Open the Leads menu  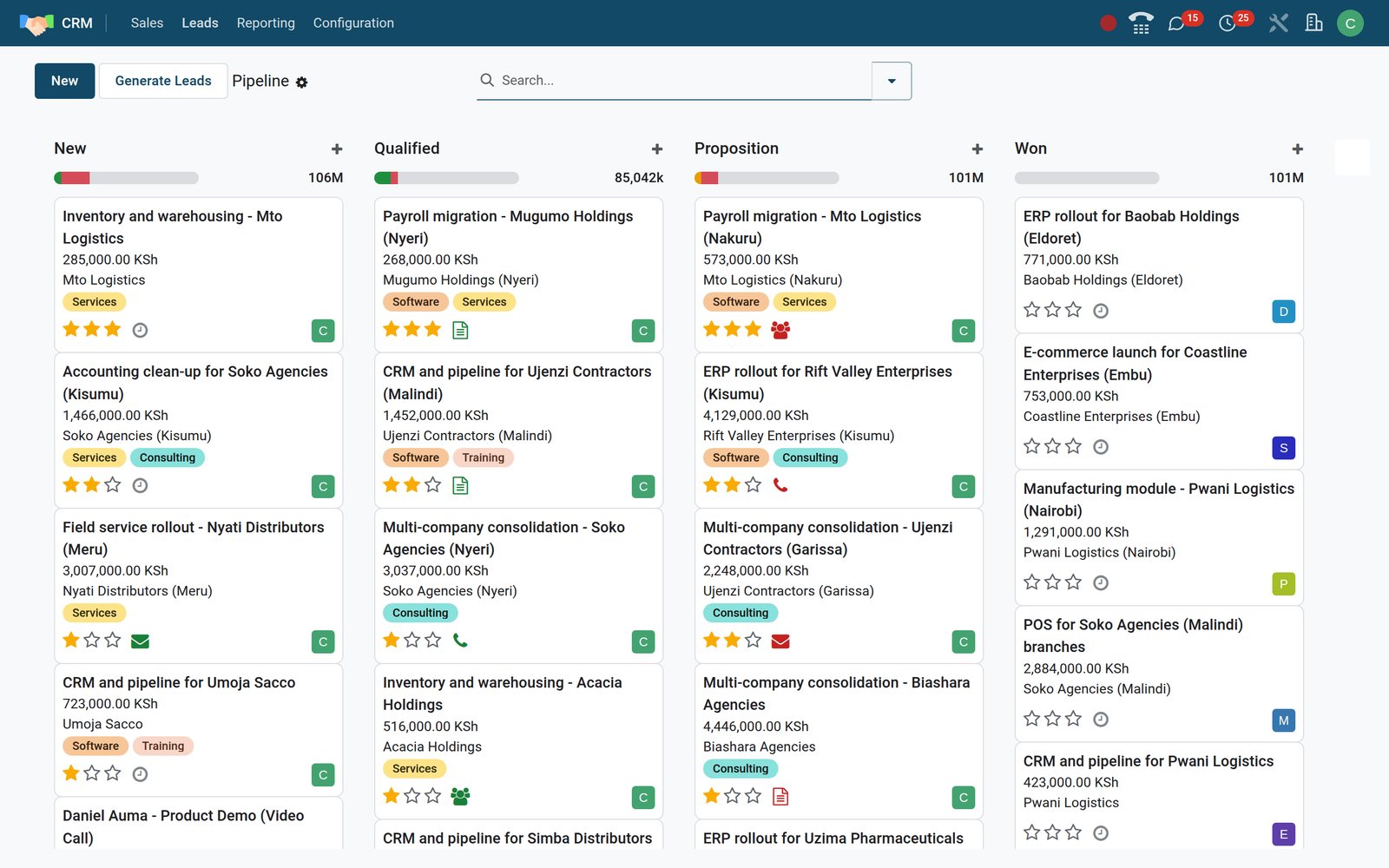coord(200,23)
